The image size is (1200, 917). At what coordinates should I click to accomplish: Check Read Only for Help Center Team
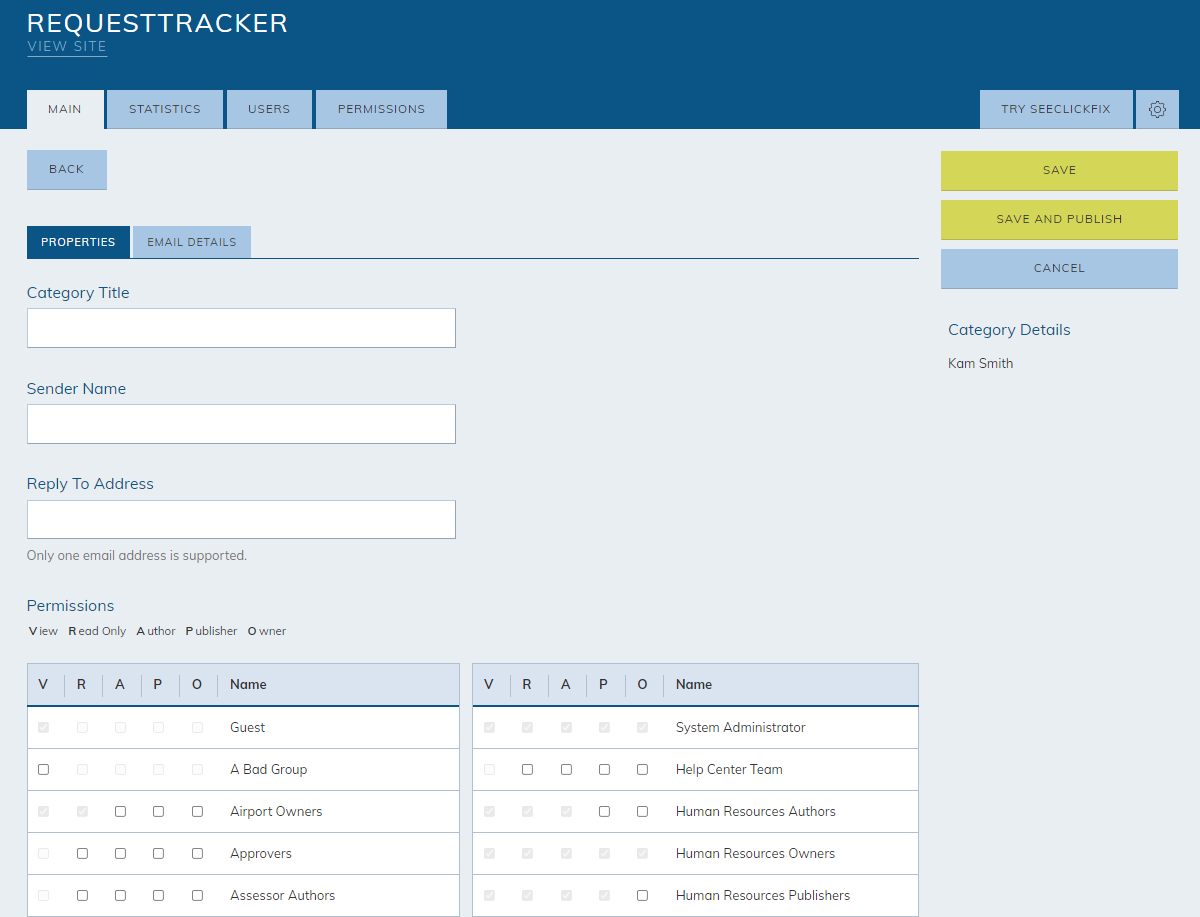(527, 770)
